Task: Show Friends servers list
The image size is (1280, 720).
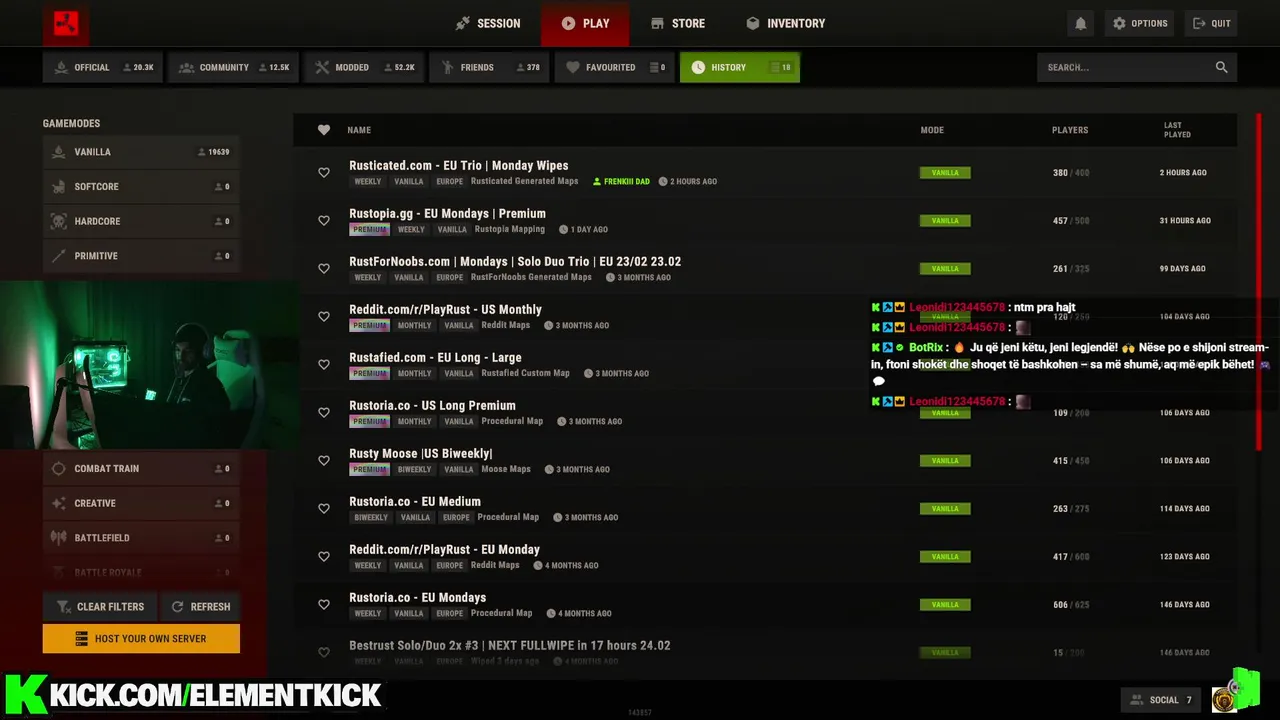Action: 489,67
